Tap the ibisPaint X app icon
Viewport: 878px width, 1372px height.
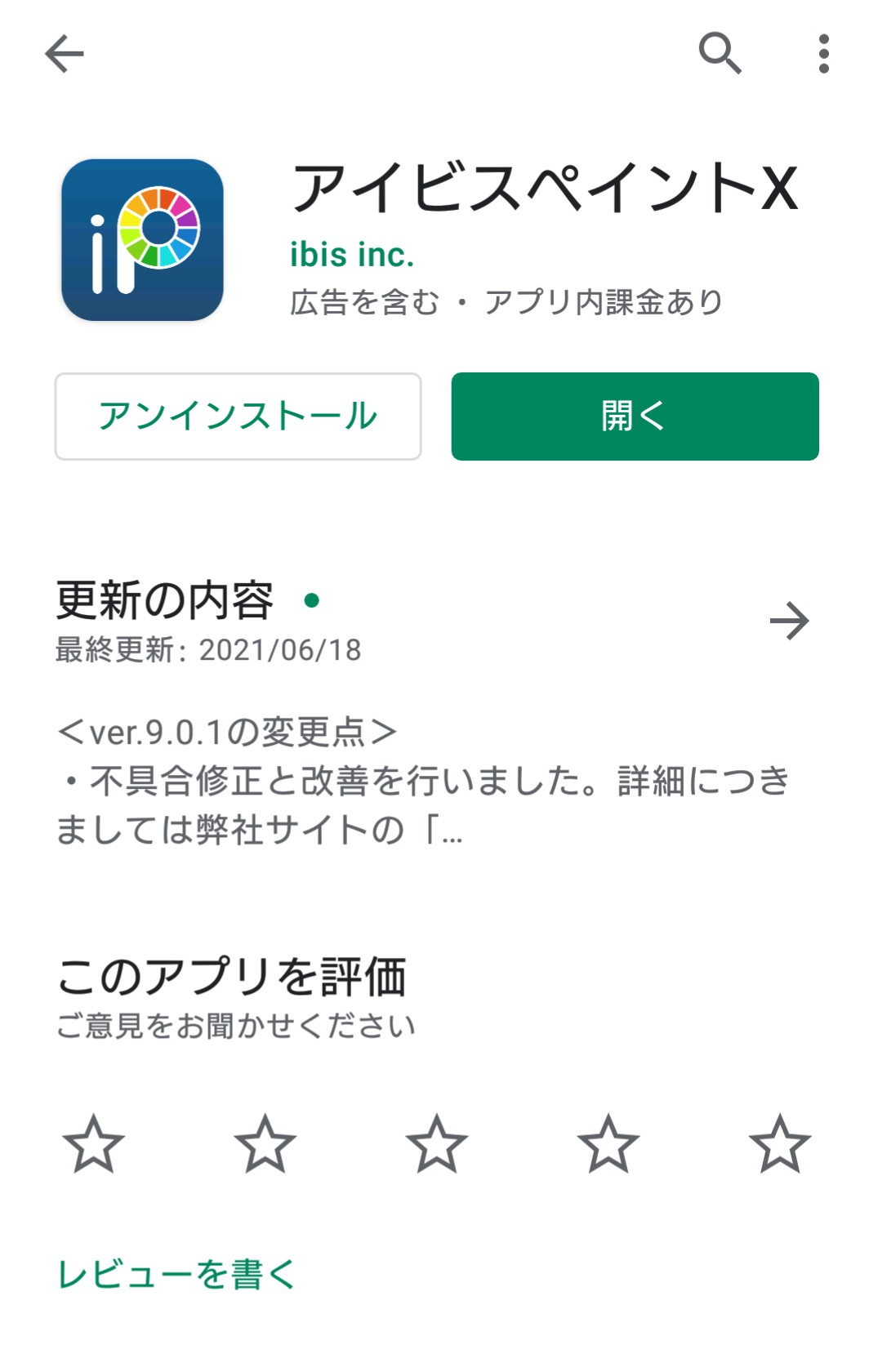(142, 240)
